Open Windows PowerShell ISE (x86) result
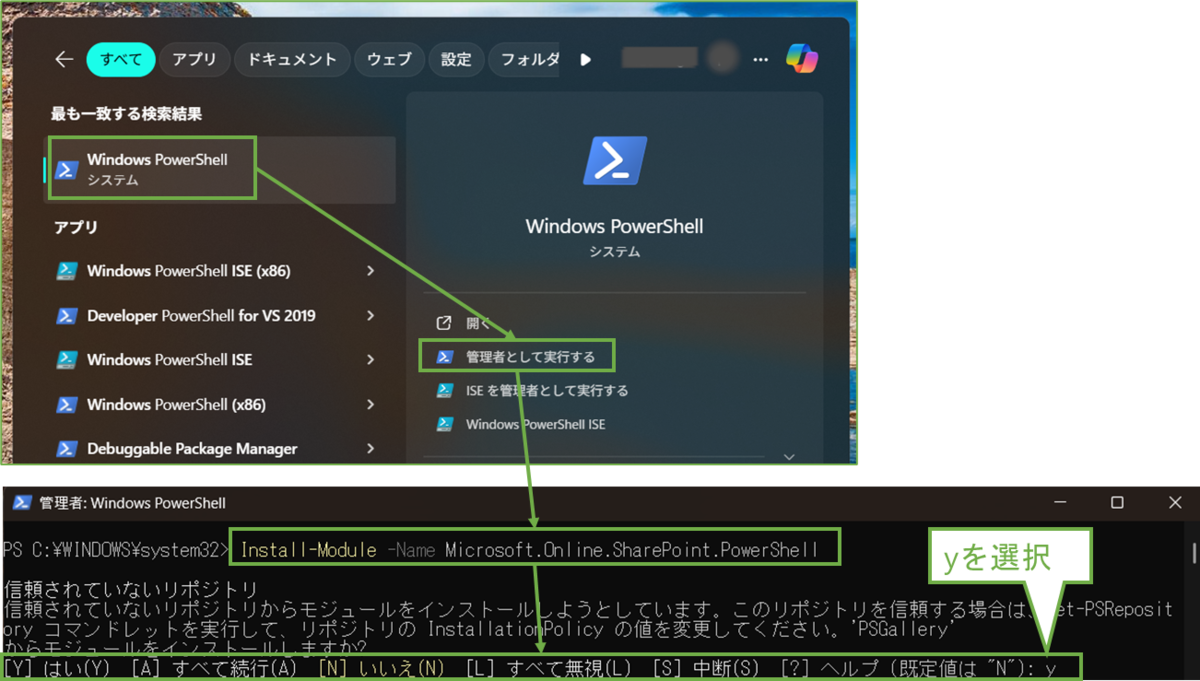Viewport: 1200px width, 681px height. (188, 271)
